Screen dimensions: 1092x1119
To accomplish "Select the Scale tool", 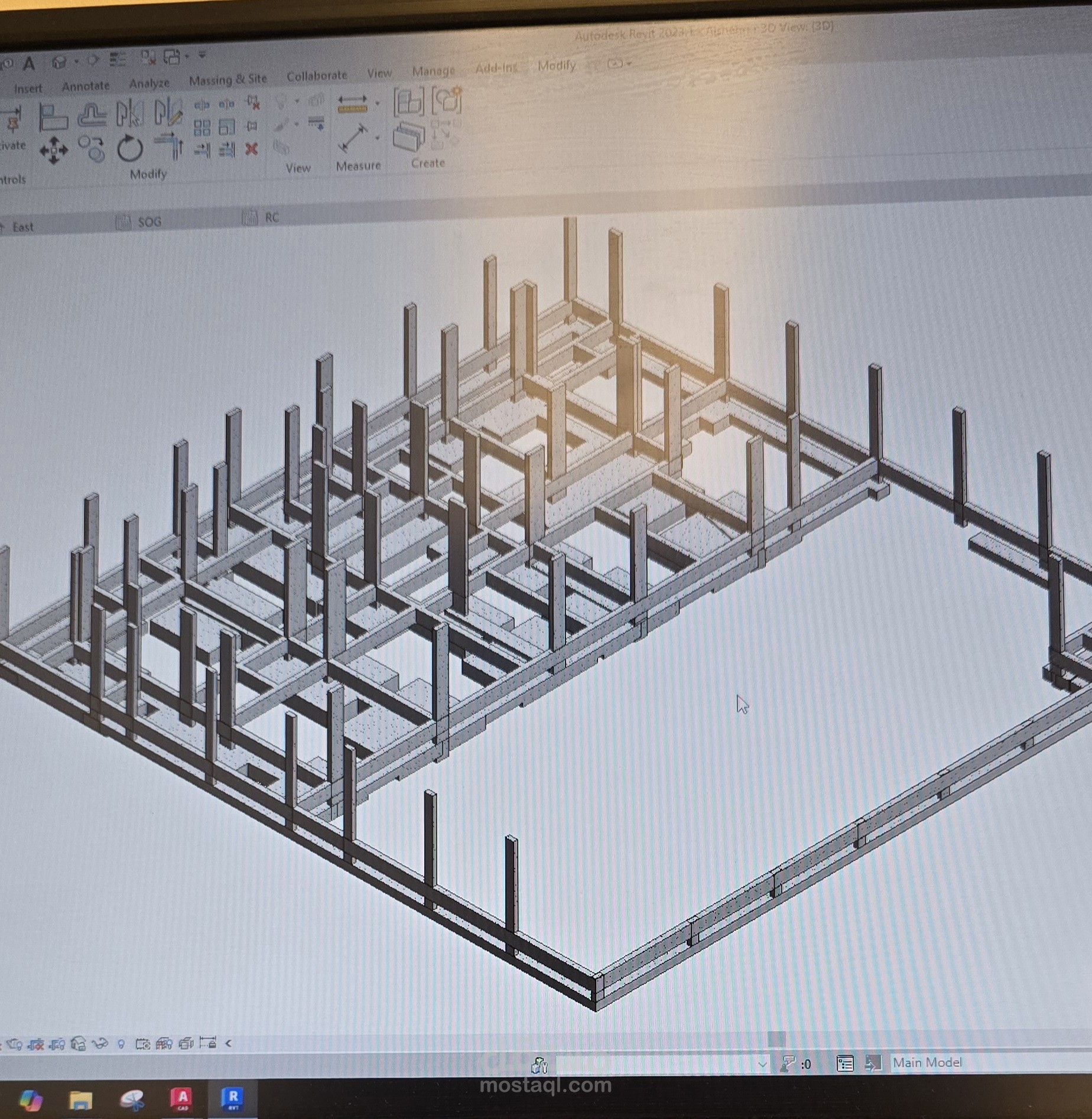I will point(227,127).
